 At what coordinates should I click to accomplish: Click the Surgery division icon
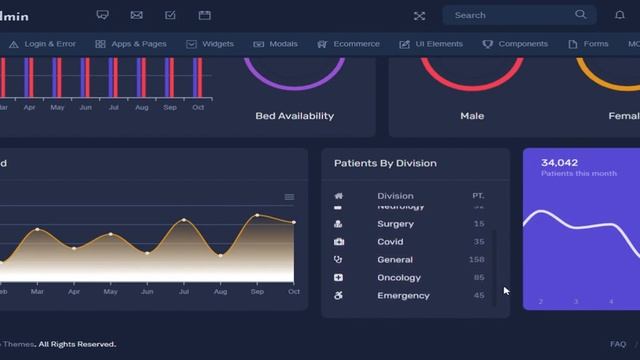(x=338, y=224)
